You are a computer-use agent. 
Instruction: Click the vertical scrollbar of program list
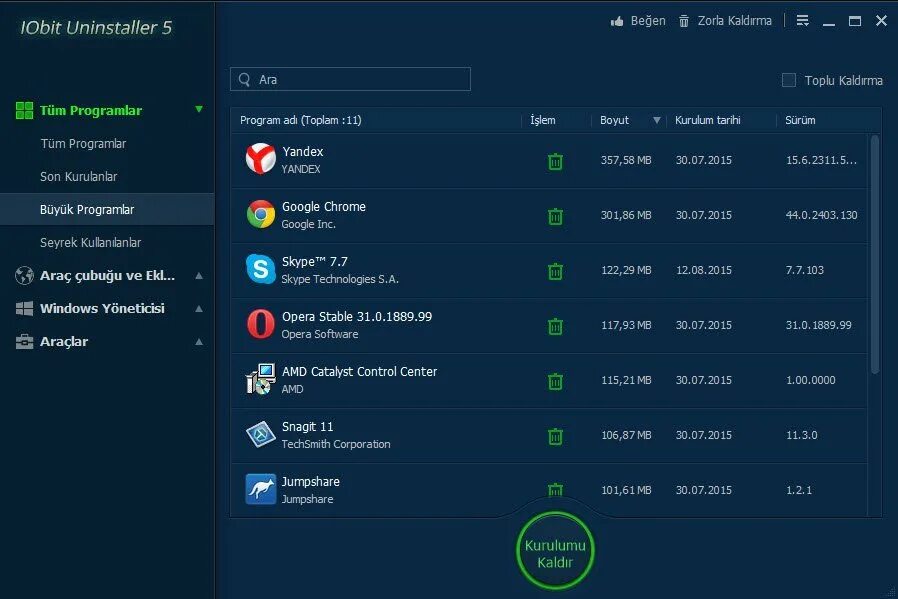tap(875, 255)
